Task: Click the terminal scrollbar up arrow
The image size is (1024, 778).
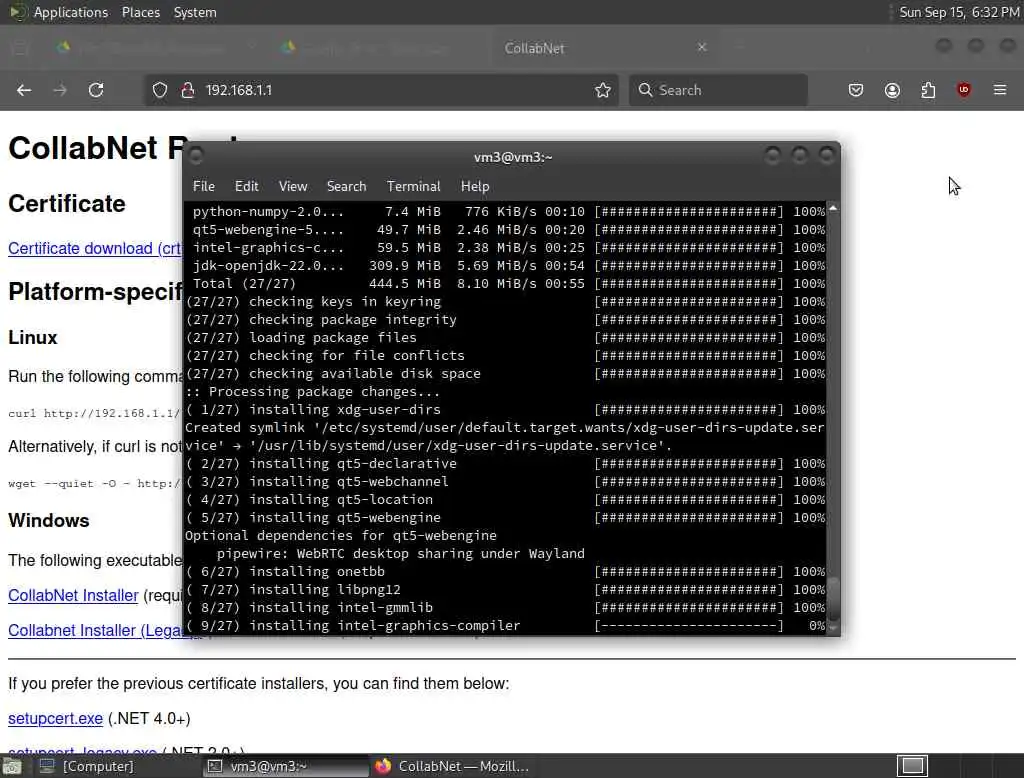Action: 833,208
